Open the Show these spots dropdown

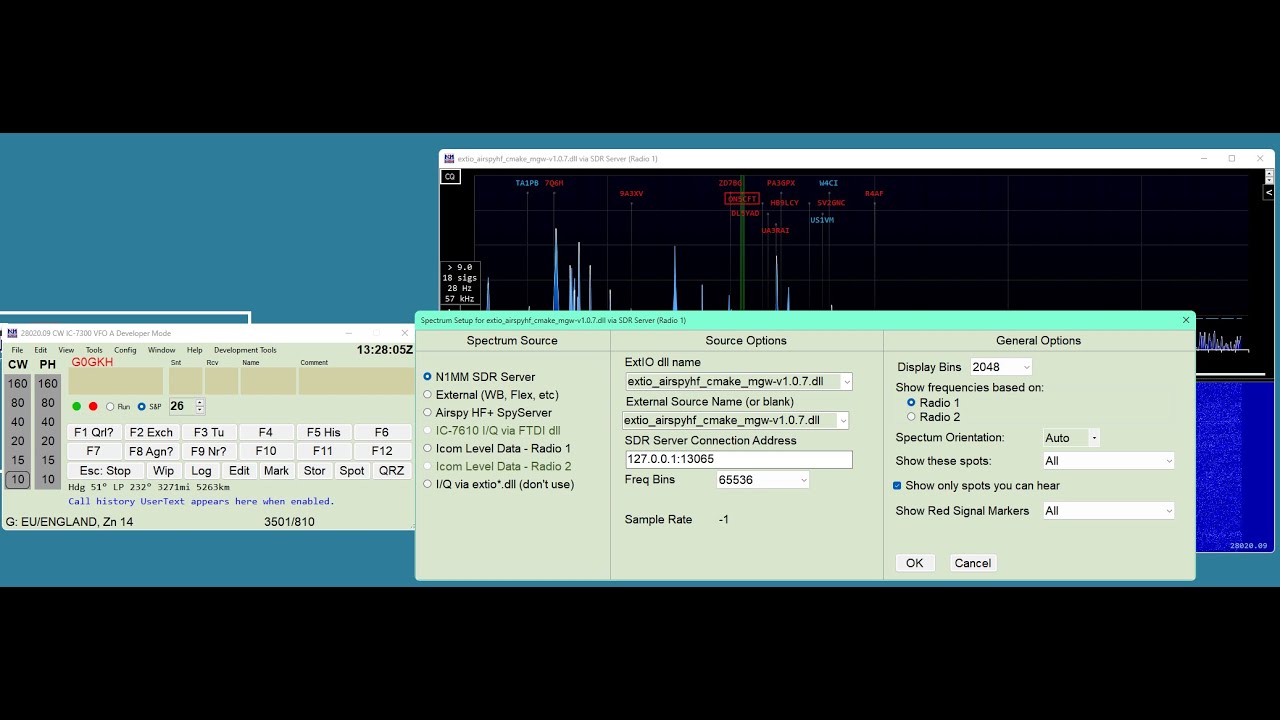coord(1169,461)
